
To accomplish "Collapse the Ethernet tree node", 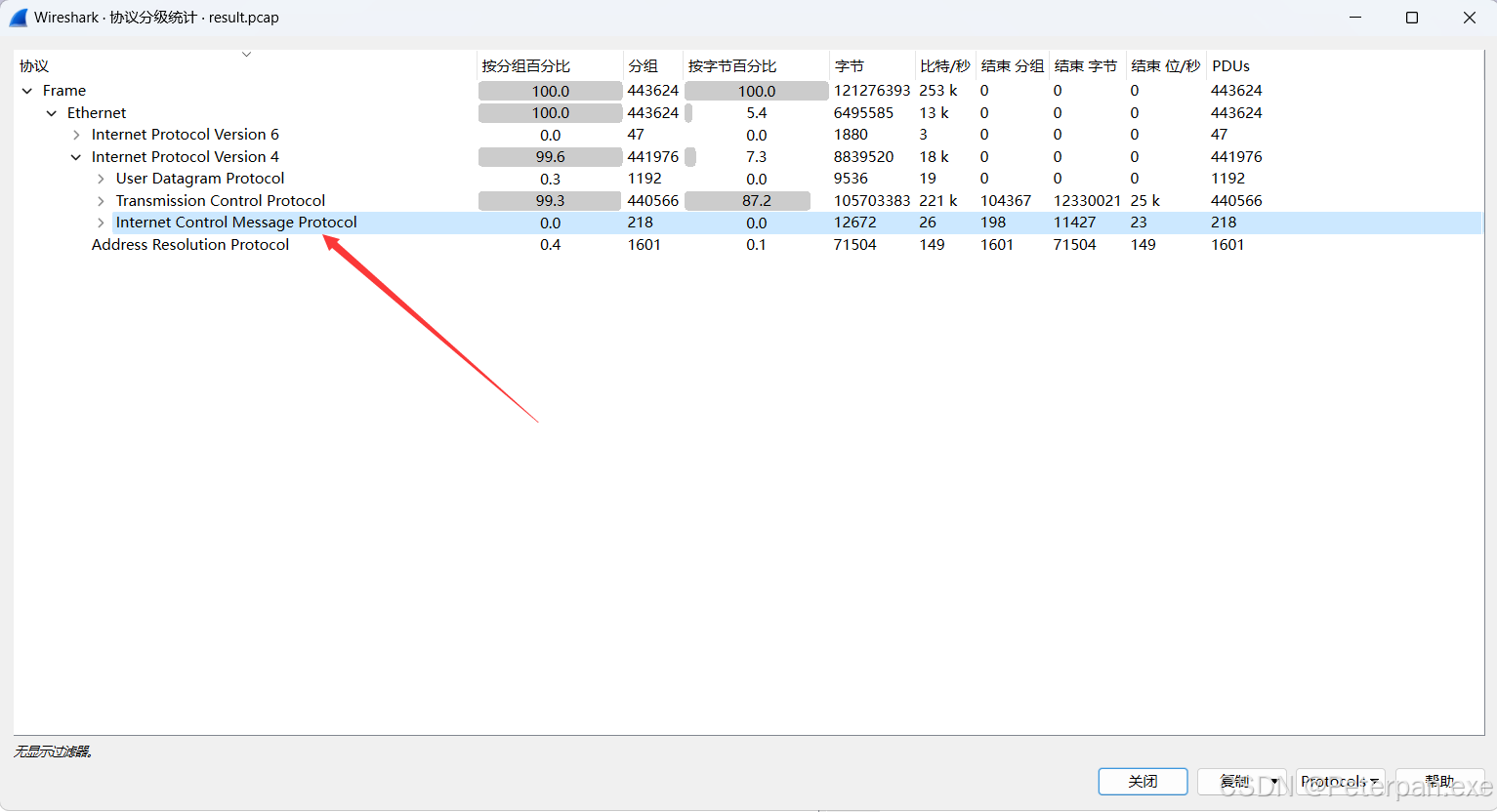I will (x=52, y=113).
